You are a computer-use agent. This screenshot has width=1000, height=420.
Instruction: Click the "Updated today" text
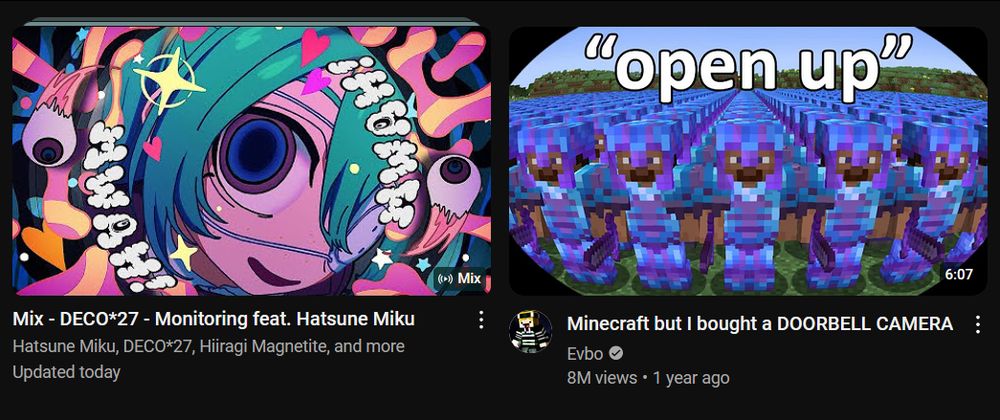point(66,372)
